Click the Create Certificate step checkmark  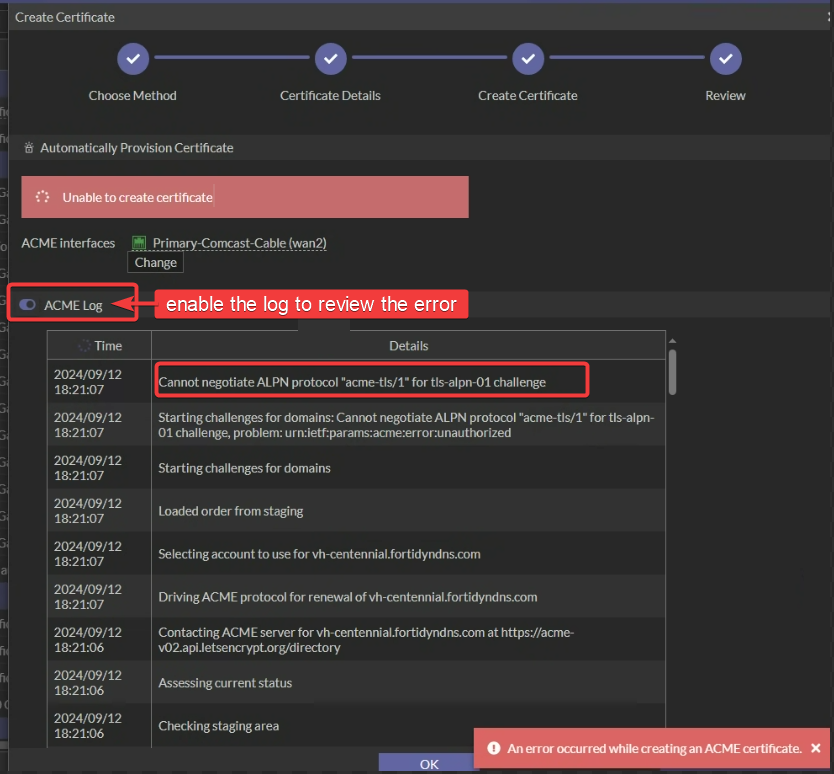[x=528, y=59]
